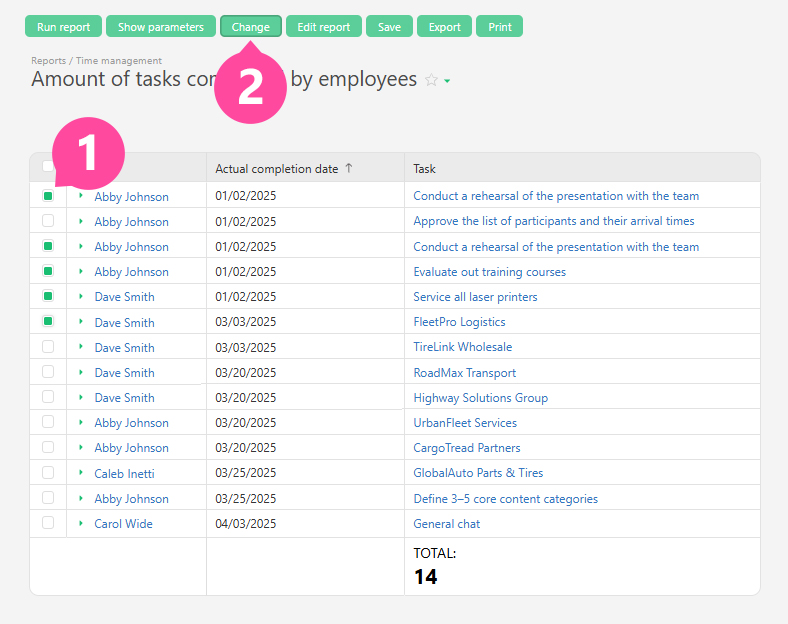
Task: Open Edit report
Action: [324, 27]
